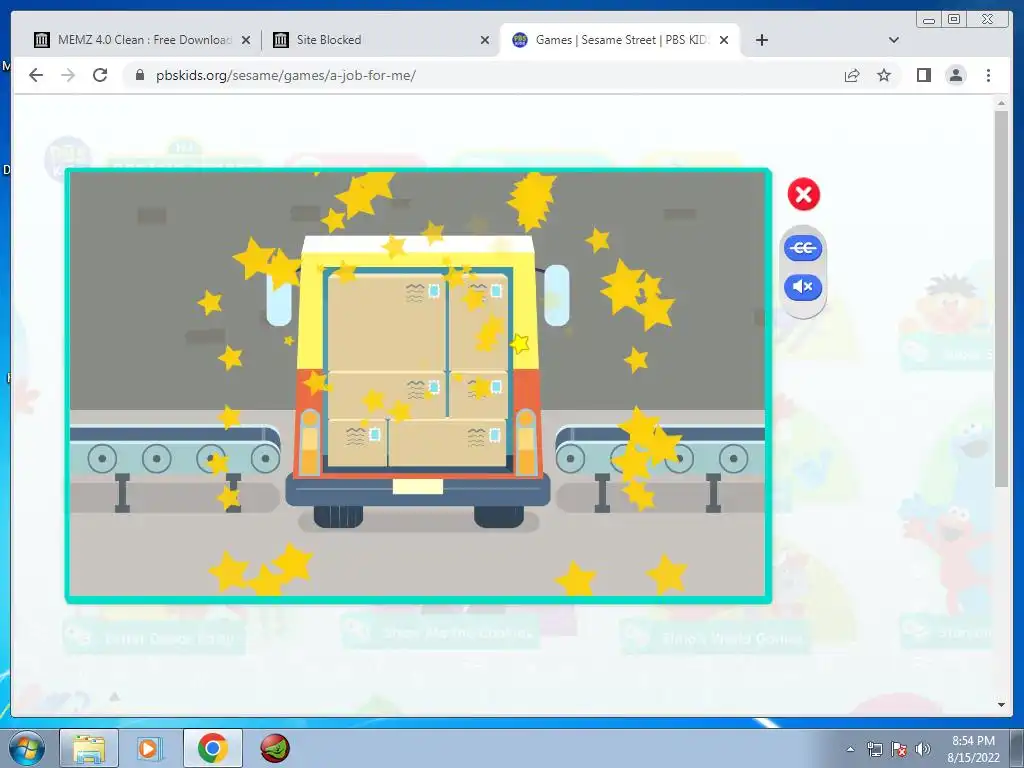Screen dimensions: 1024x768
Task: Open the network tray icon
Action: point(874,749)
